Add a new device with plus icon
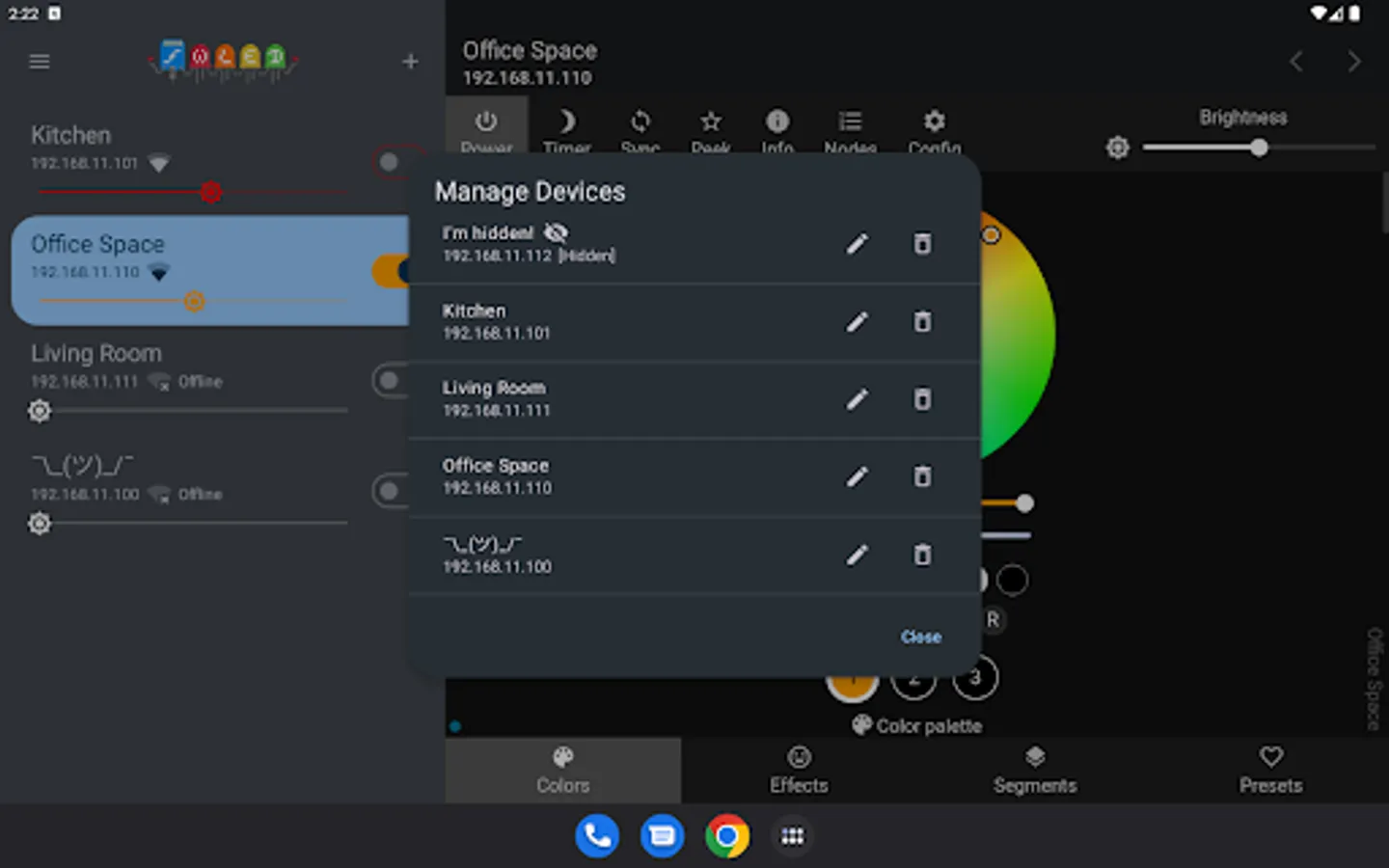This screenshot has height=868, width=1389. click(x=410, y=62)
